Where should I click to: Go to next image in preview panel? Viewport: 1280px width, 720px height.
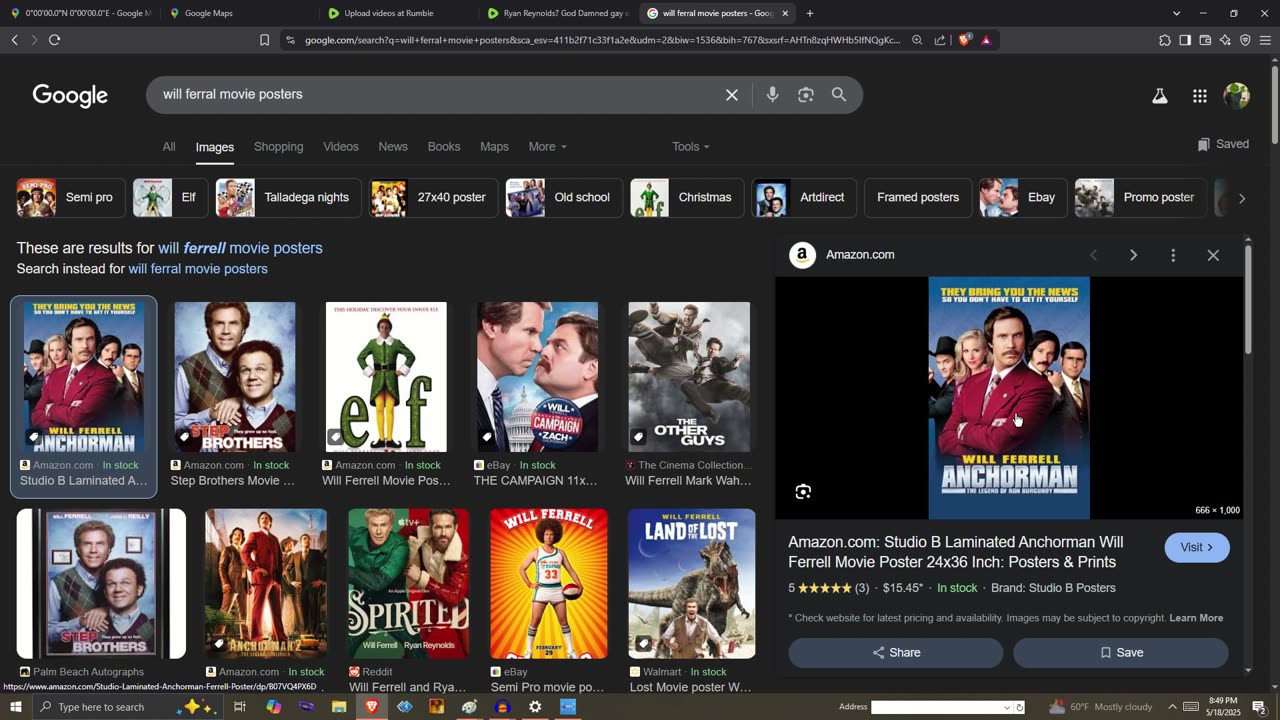(1133, 255)
